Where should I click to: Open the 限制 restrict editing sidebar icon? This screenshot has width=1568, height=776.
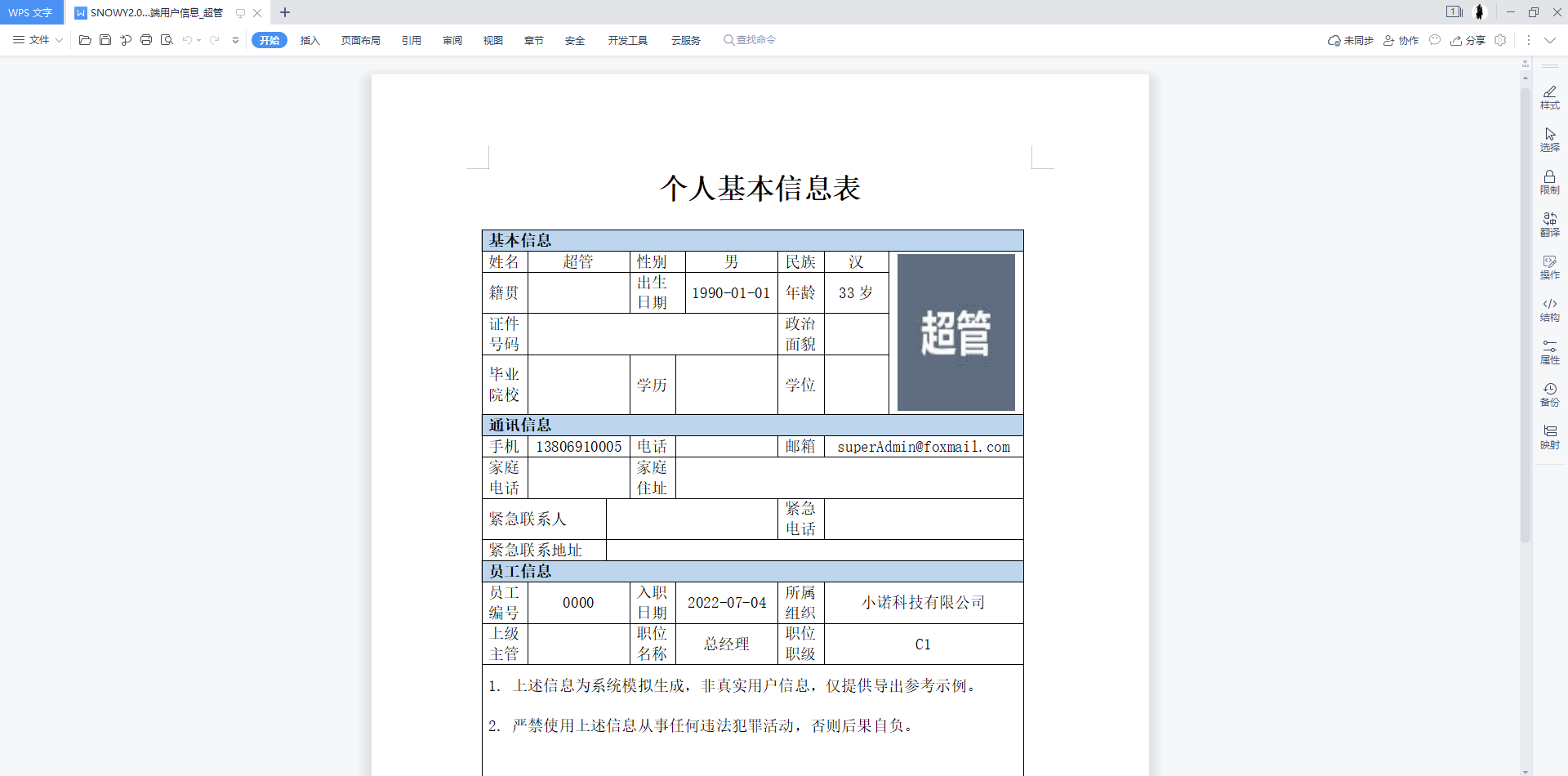1549,183
